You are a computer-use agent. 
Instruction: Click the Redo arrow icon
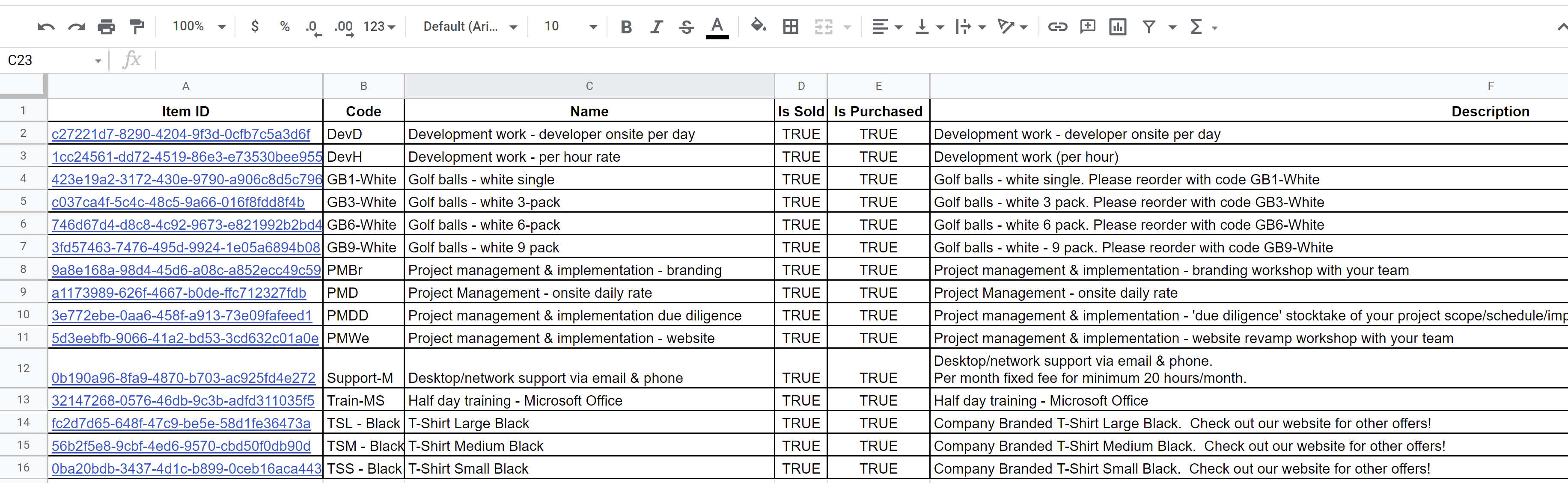[76, 27]
